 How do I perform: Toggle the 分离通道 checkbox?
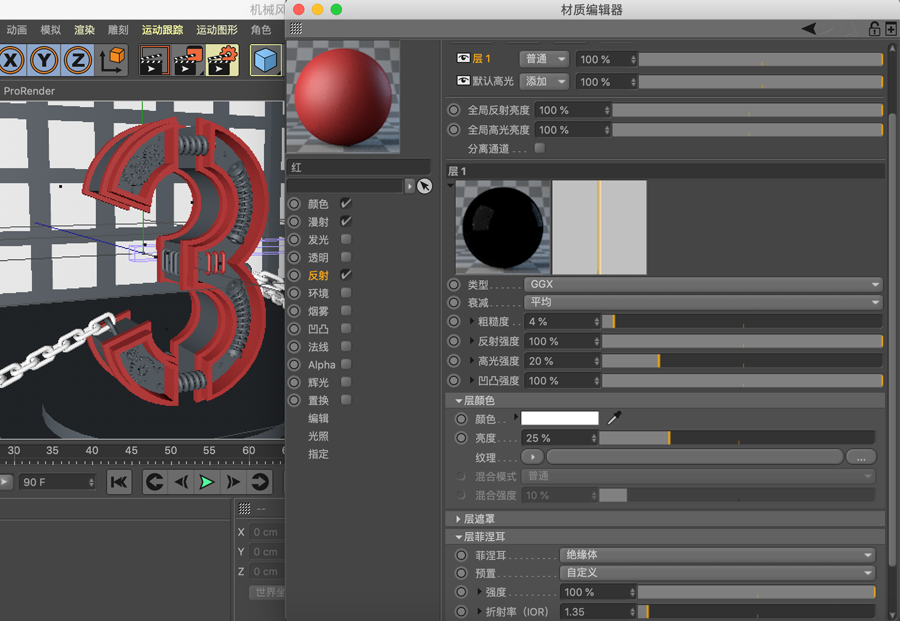(538, 147)
